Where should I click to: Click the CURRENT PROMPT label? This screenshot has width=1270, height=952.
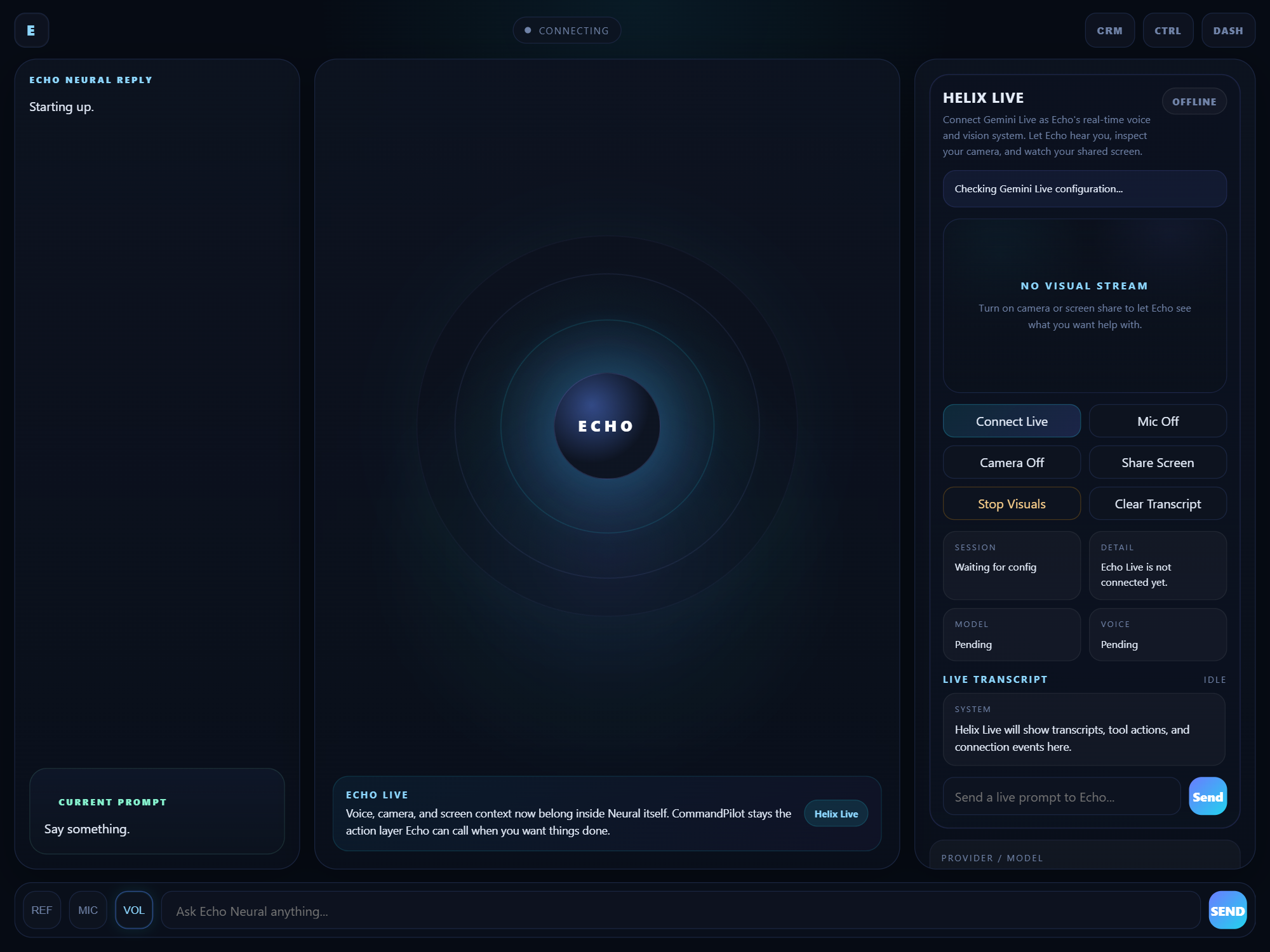[x=112, y=802]
